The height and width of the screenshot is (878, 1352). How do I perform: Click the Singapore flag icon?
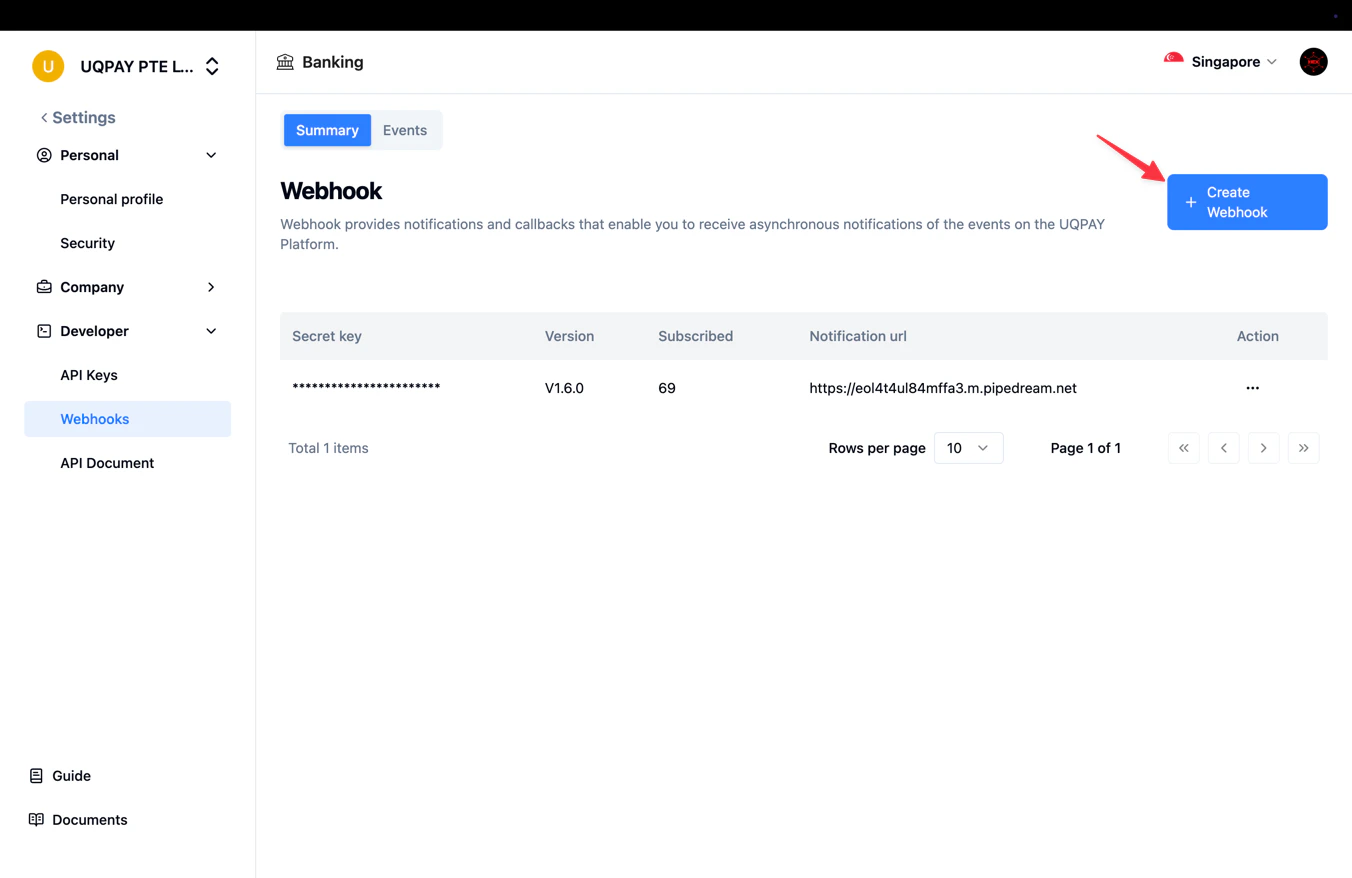pyautogui.click(x=1171, y=61)
